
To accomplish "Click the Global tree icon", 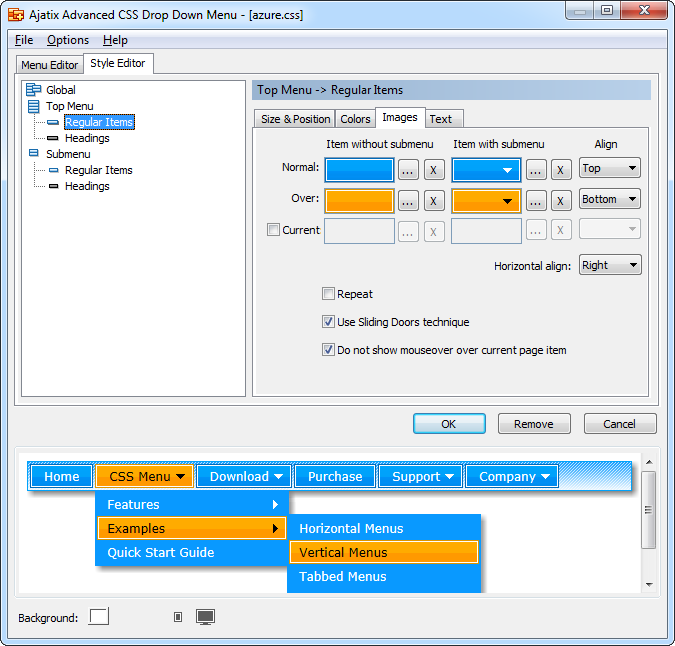I will (x=33, y=90).
